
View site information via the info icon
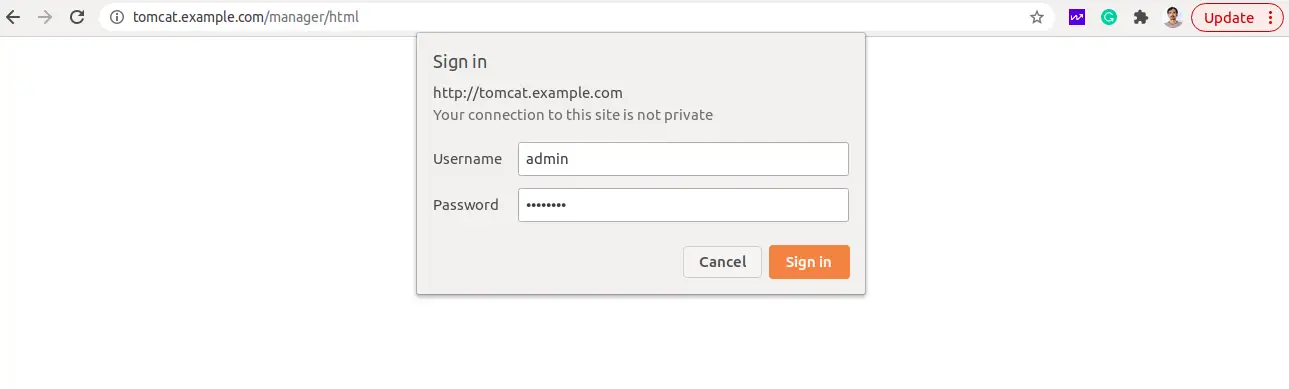pyautogui.click(x=117, y=17)
